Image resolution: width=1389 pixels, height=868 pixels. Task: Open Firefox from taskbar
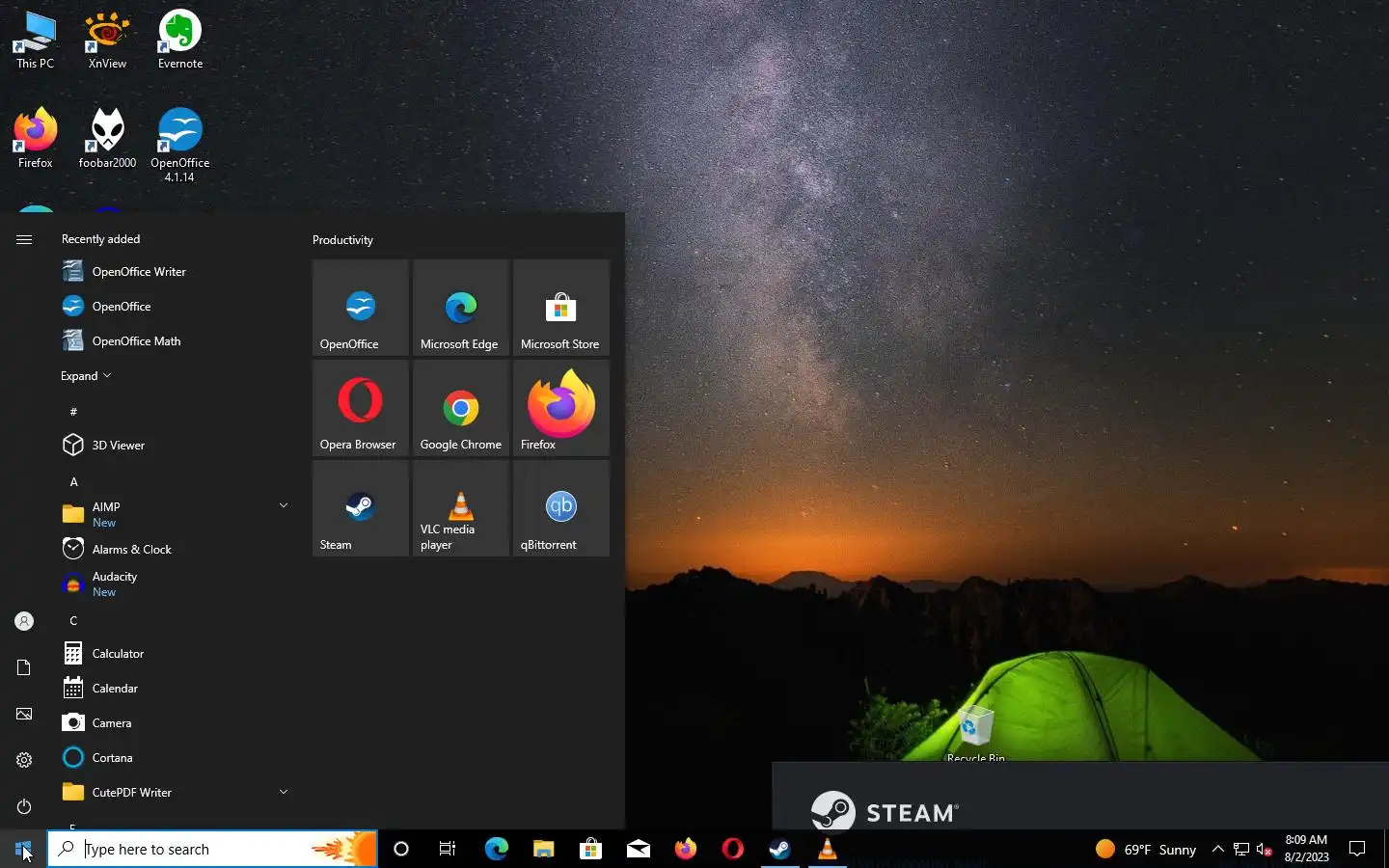[685, 849]
